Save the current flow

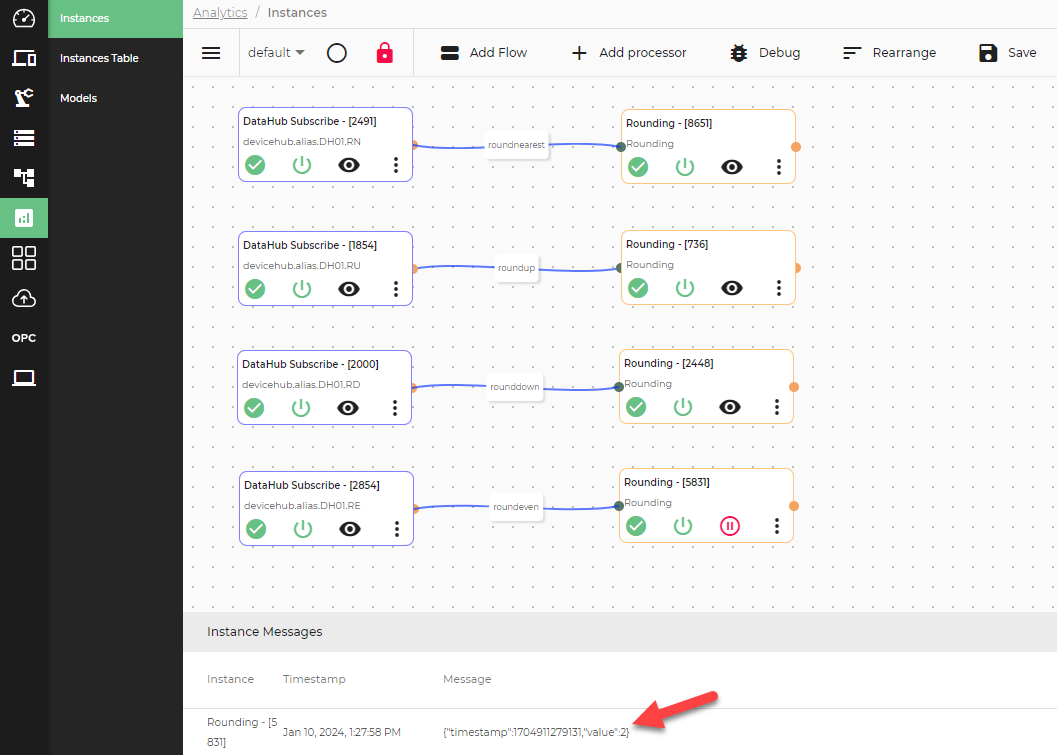click(x=1006, y=52)
